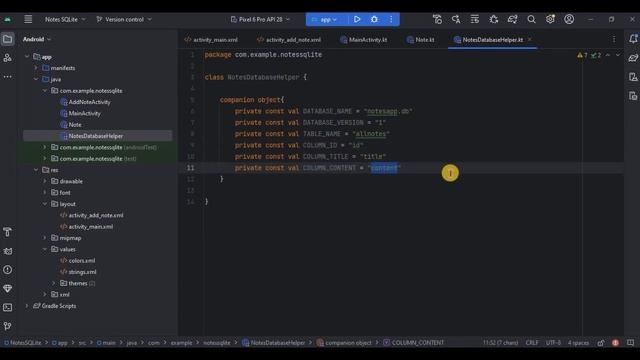The width and height of the screenshot is (640, 360).
Task: Show more tool windows ellipsis
Action: [x=7, y=77]
